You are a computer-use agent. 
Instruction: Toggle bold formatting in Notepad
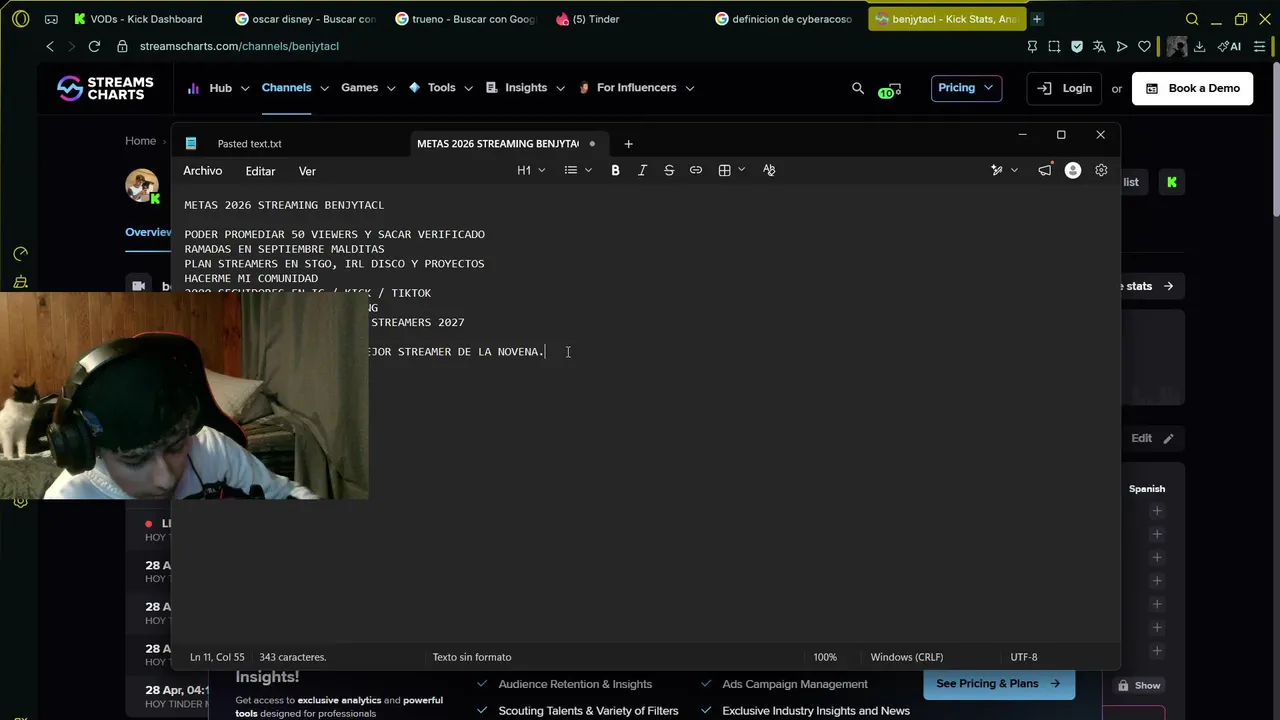(x=615, y=170)
